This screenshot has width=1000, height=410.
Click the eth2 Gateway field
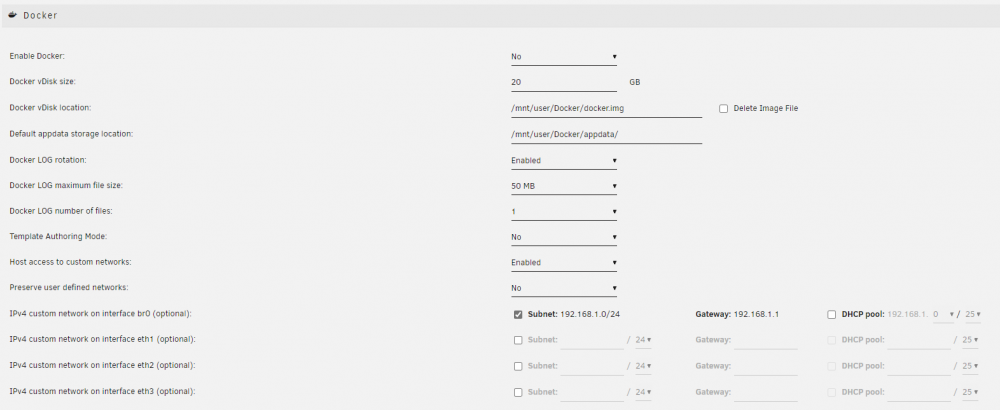click(x=765, y=366)
